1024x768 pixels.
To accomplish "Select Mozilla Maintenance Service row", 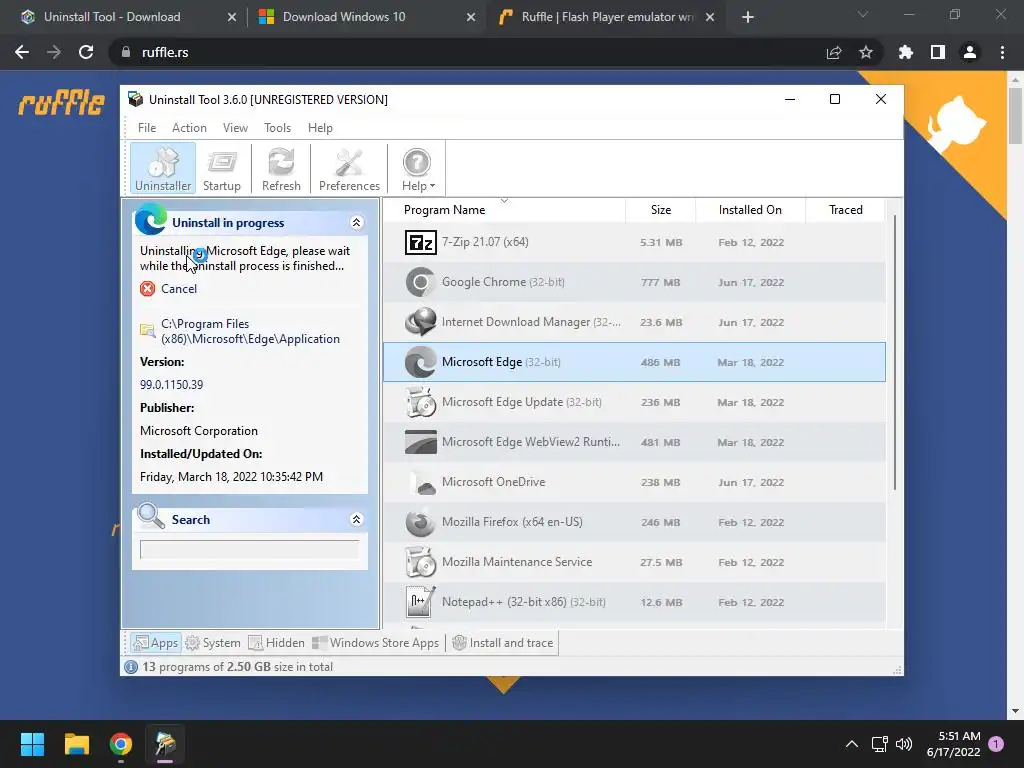I will point(634,562).
